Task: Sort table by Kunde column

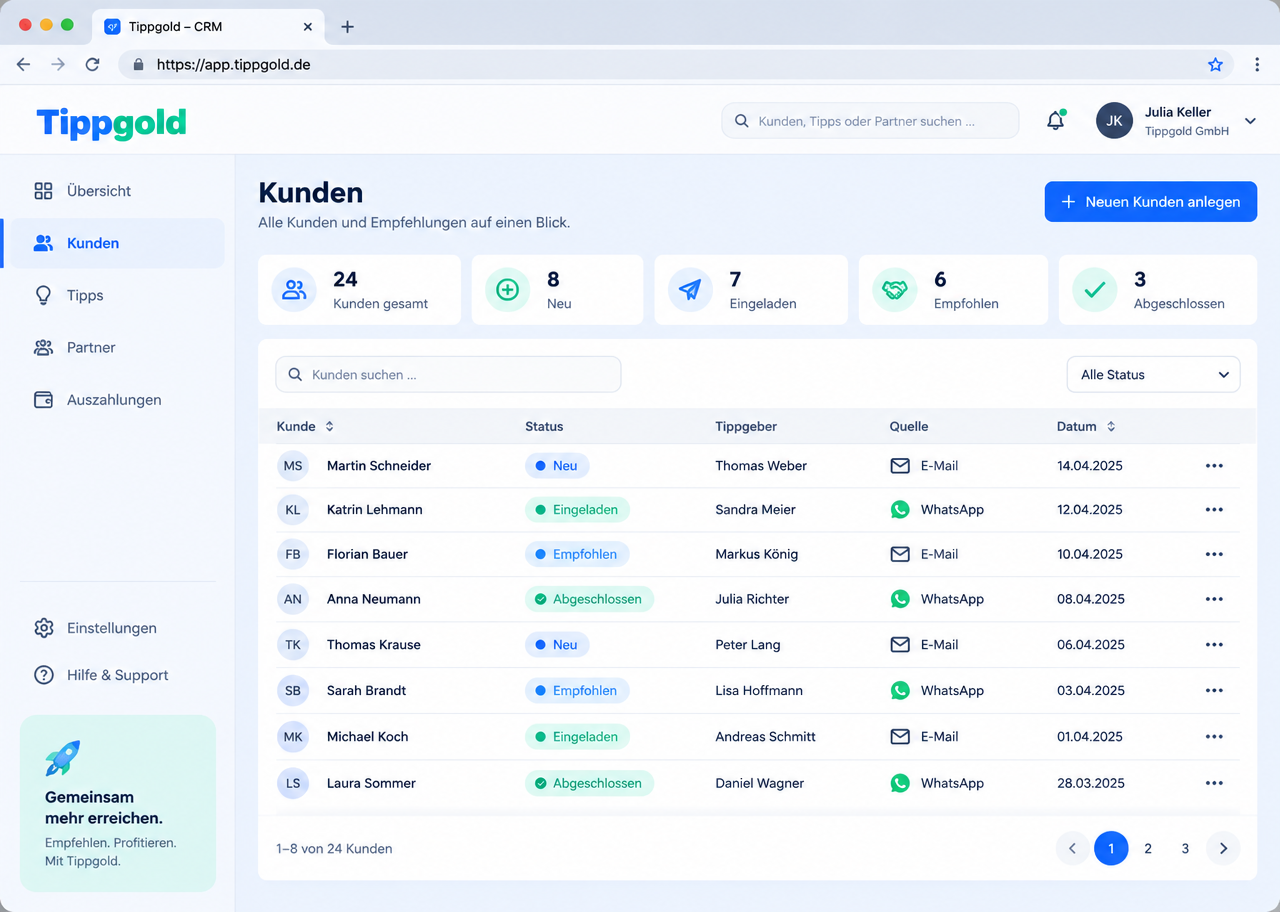Action: pos(305,426)
